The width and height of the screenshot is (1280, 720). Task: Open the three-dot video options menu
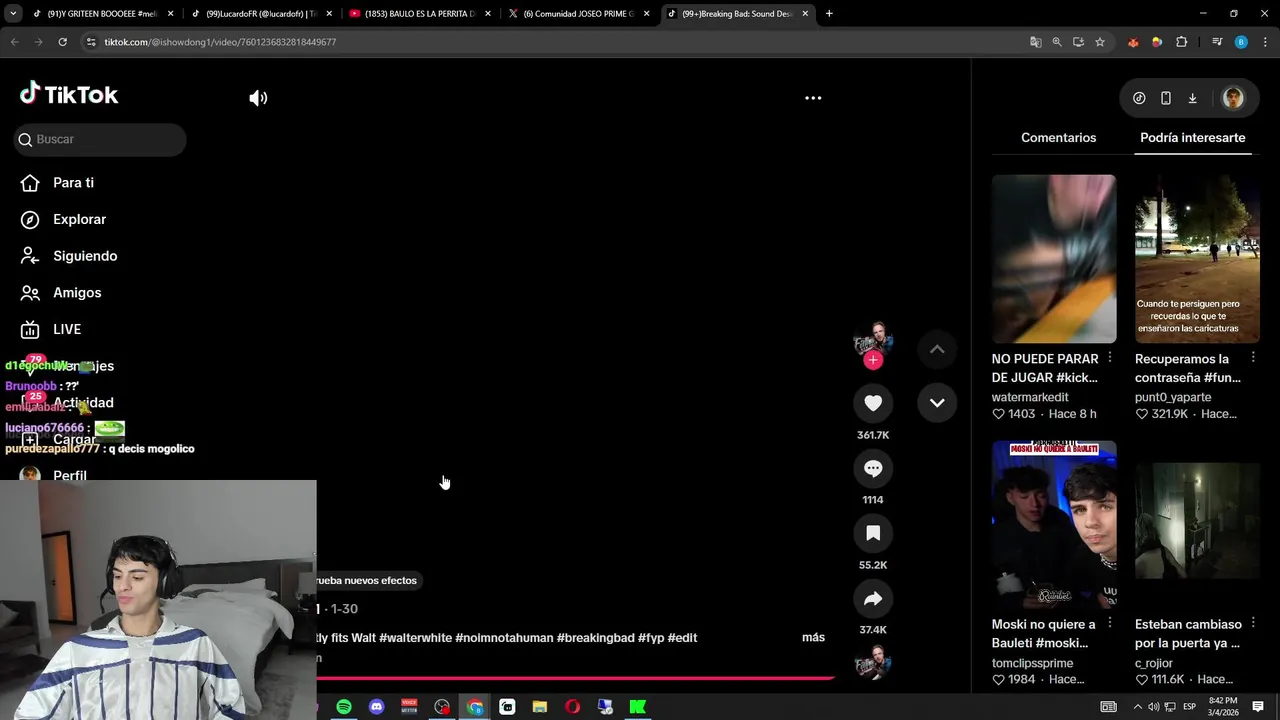[813, 98]
